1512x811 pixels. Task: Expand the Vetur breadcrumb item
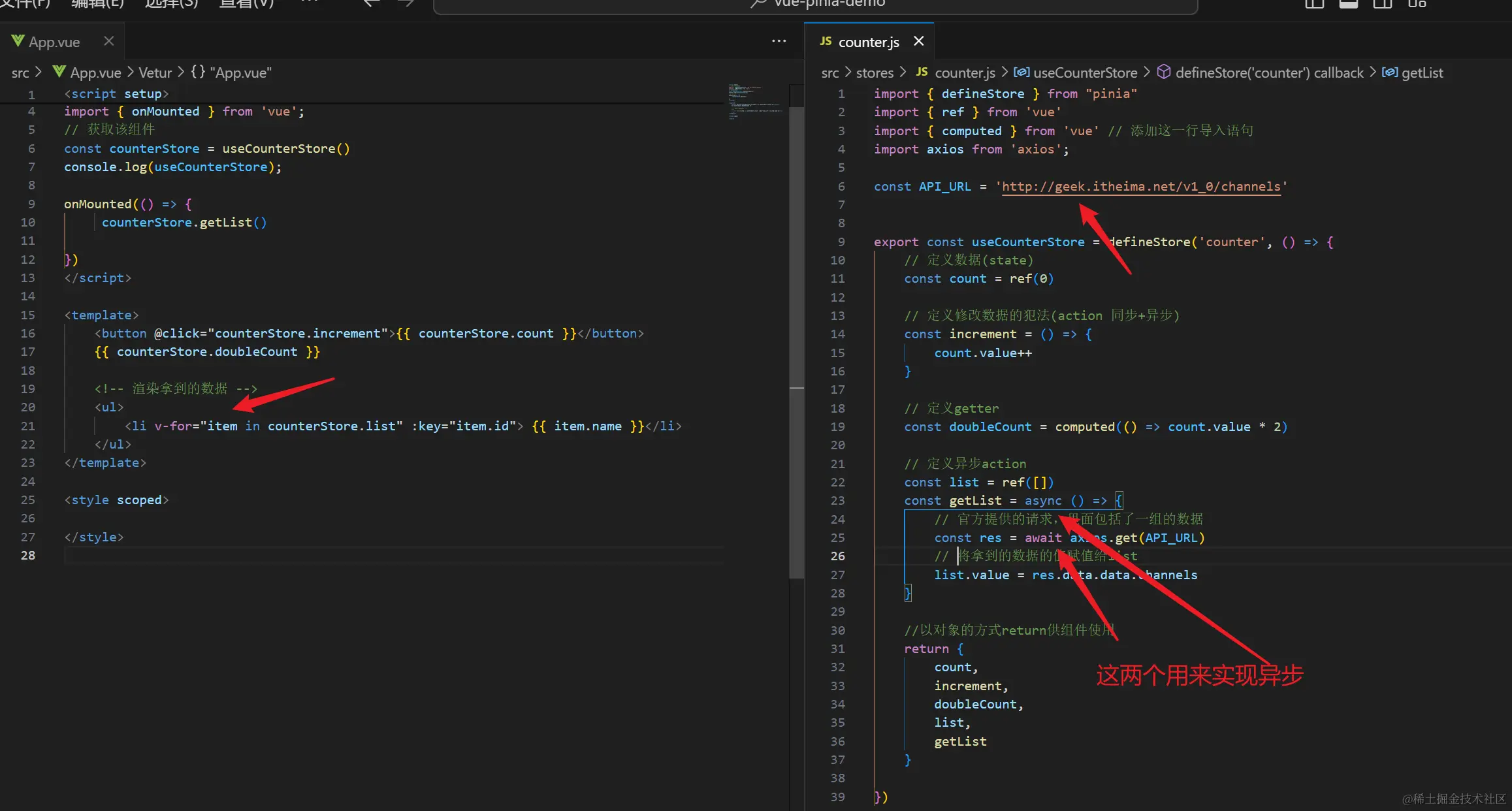click(155, 72)
